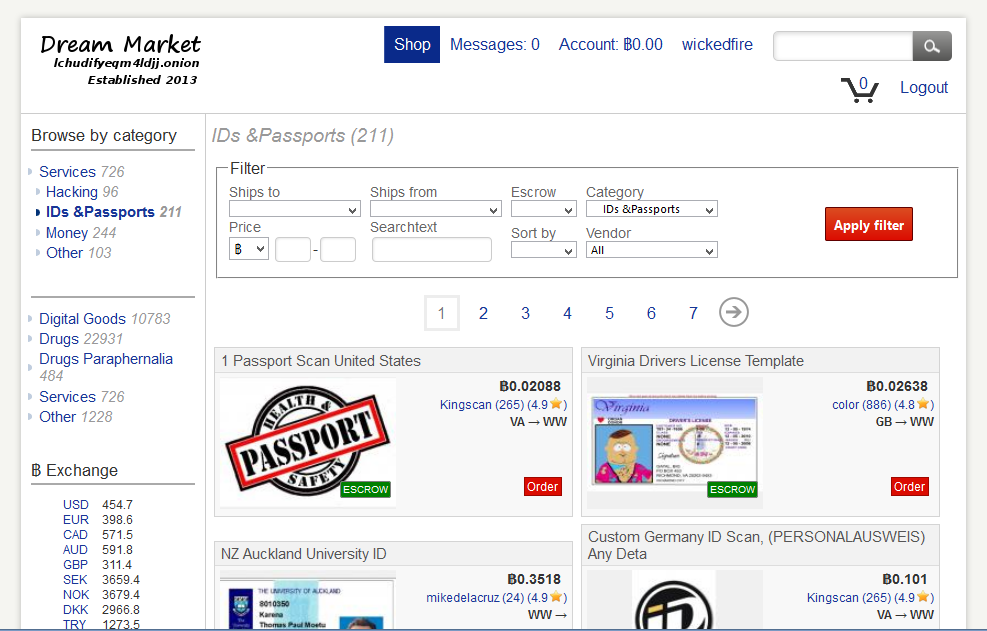This screenshot has width=987, height=631.
Task: Order the Virginia Drivers License Template
Action: click(x=910, y=487)
